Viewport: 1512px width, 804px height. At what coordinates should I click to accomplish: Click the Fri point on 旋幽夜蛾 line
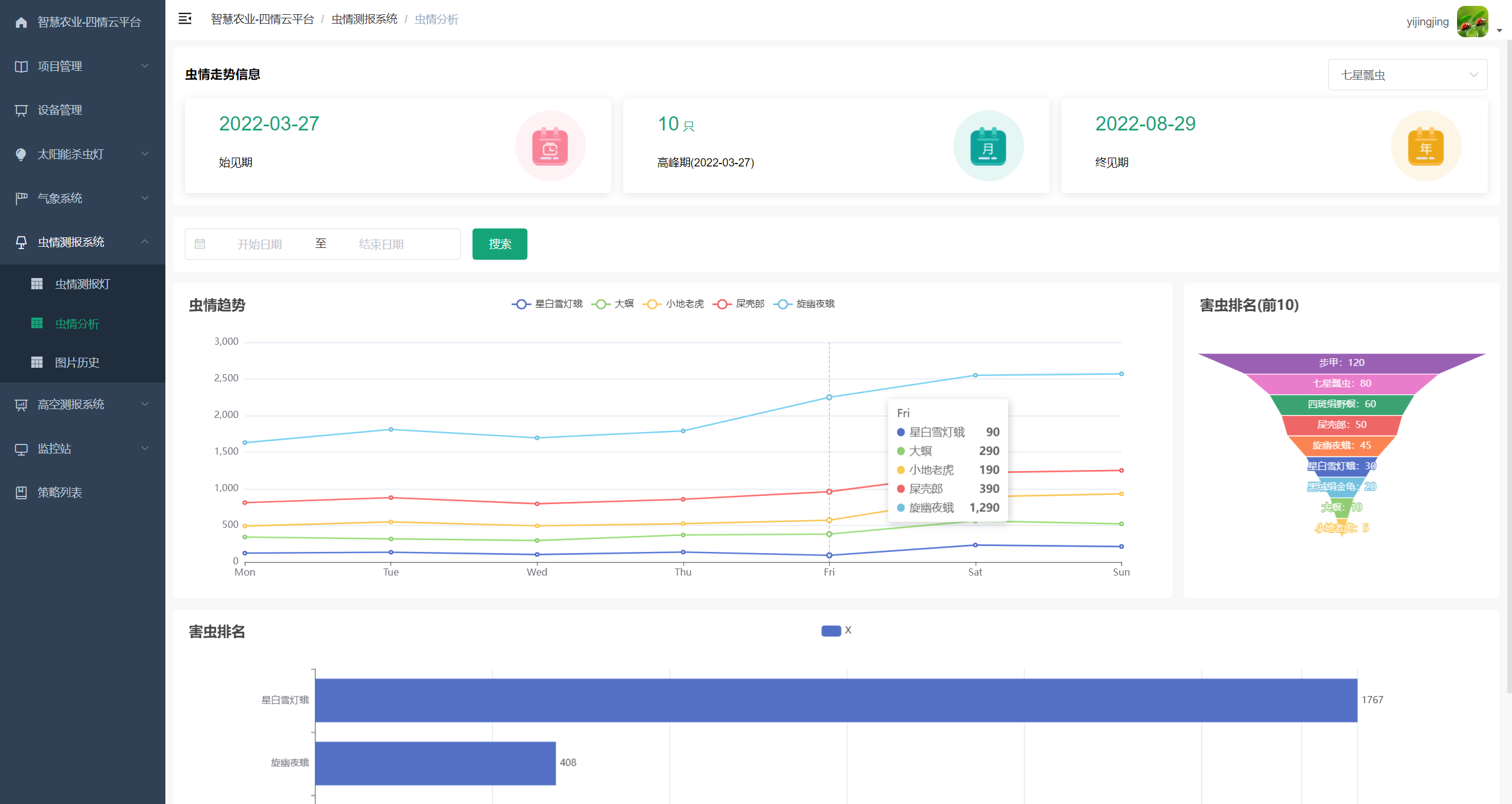pyautogui.click(x=829, y=397)
